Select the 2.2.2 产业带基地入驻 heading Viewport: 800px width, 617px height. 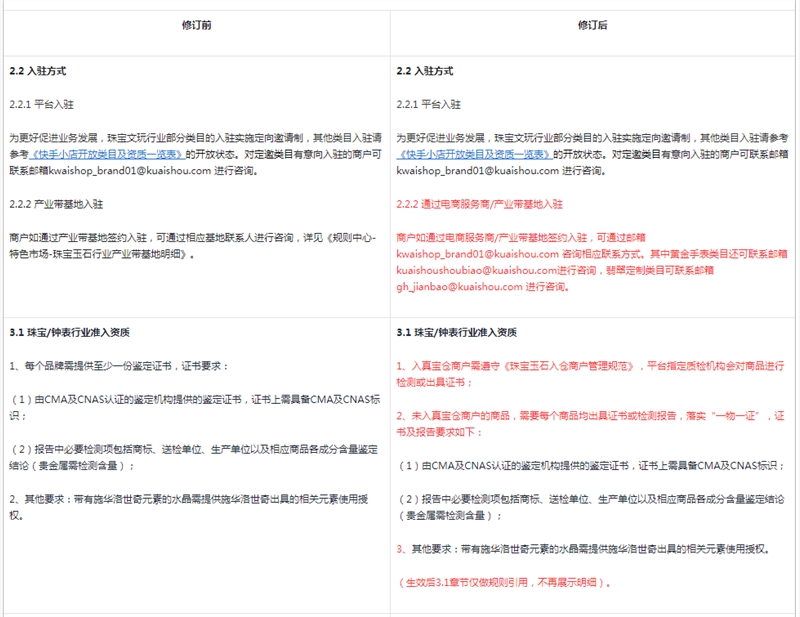tap(56, 203)
